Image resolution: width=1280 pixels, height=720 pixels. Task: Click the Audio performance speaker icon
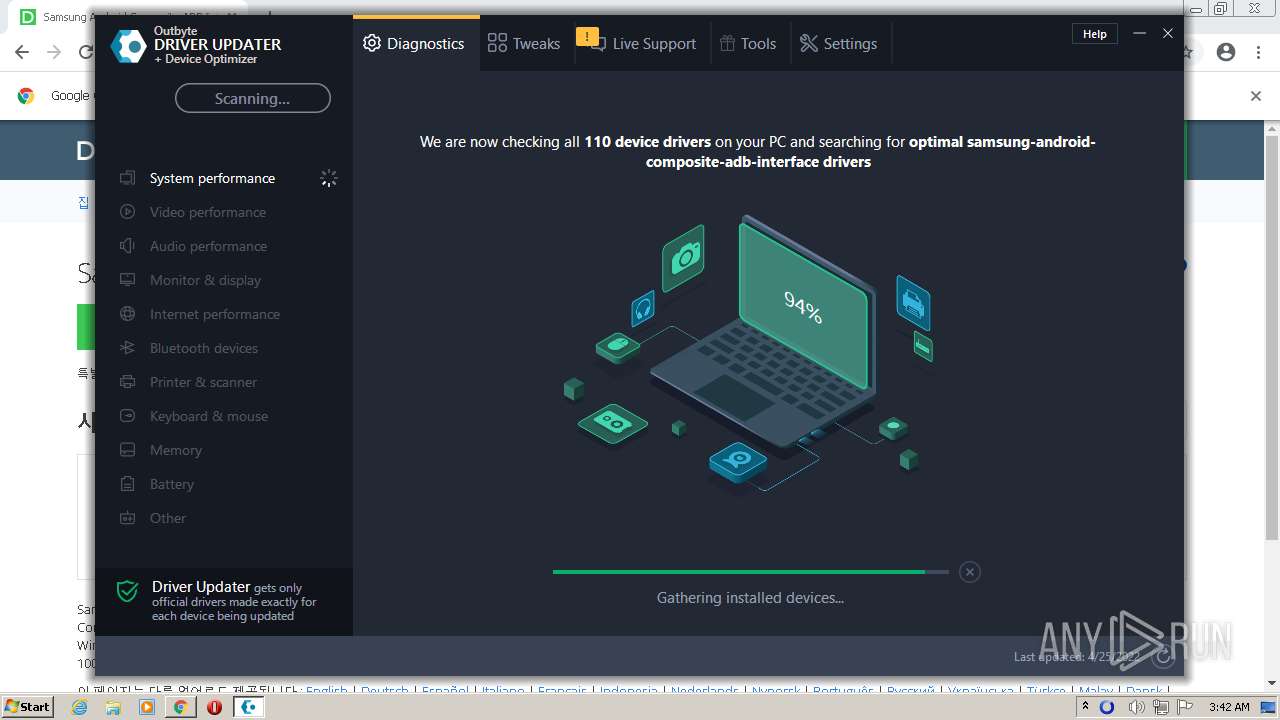pos(127,246)
